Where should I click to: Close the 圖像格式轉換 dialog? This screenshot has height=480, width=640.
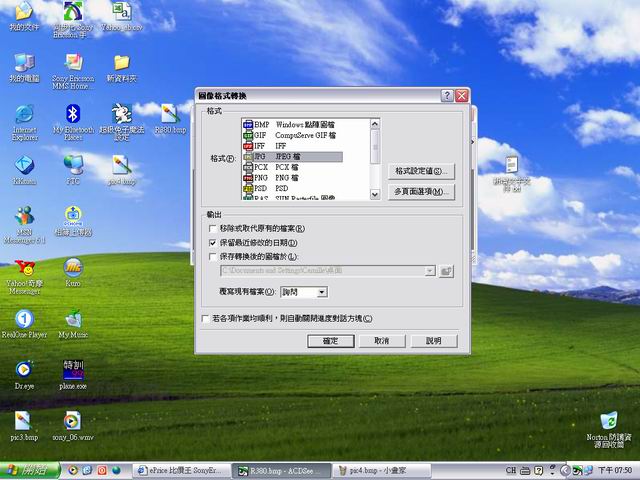[x=462, y=96]
